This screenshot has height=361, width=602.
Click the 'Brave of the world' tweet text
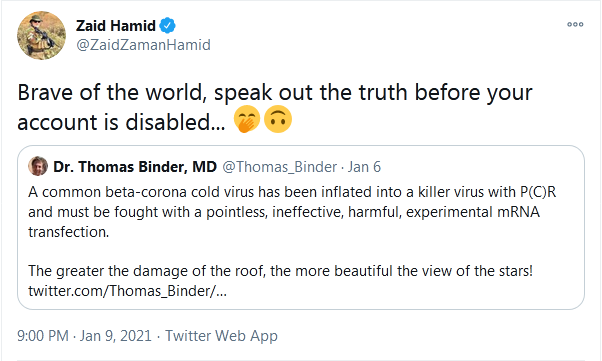[275, 93]
